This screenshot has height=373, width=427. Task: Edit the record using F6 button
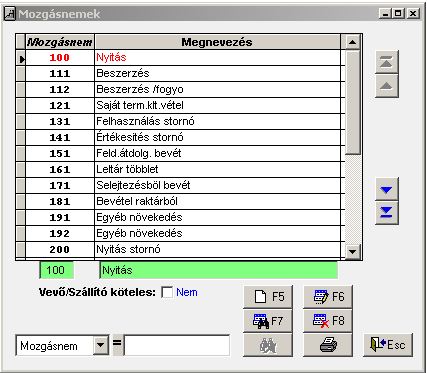pyautogui.click(x=328, y=296)
